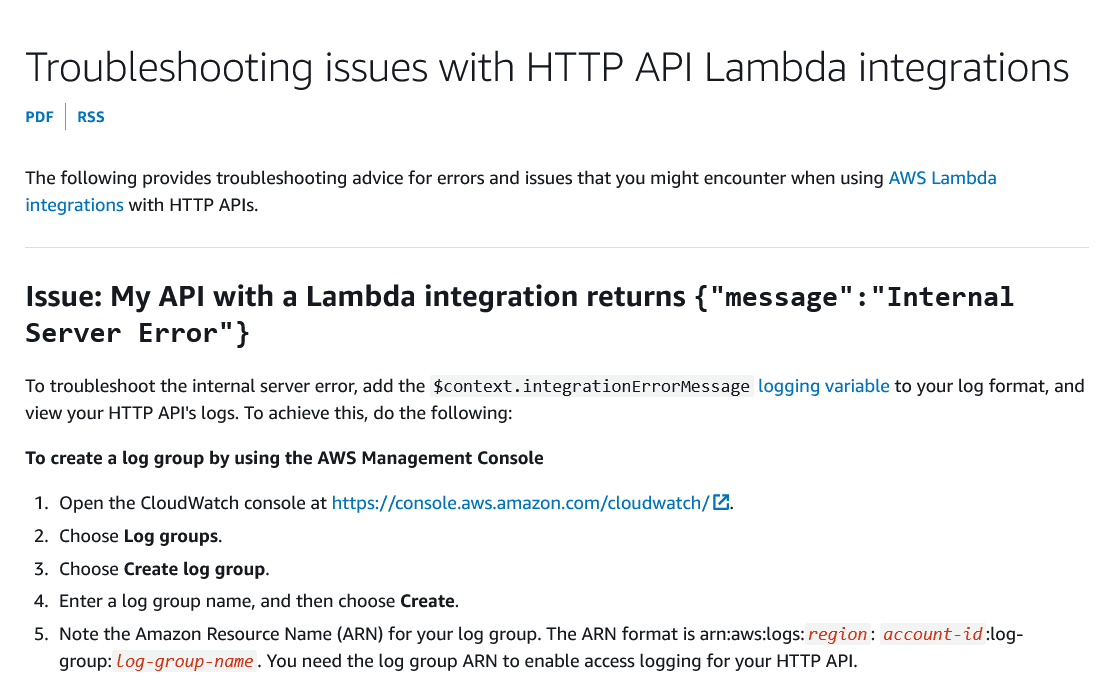Viewport: 1099px width, 692px height.
Task: Click the red "log-group-name" placeholder
Action: tap(184, 661)
